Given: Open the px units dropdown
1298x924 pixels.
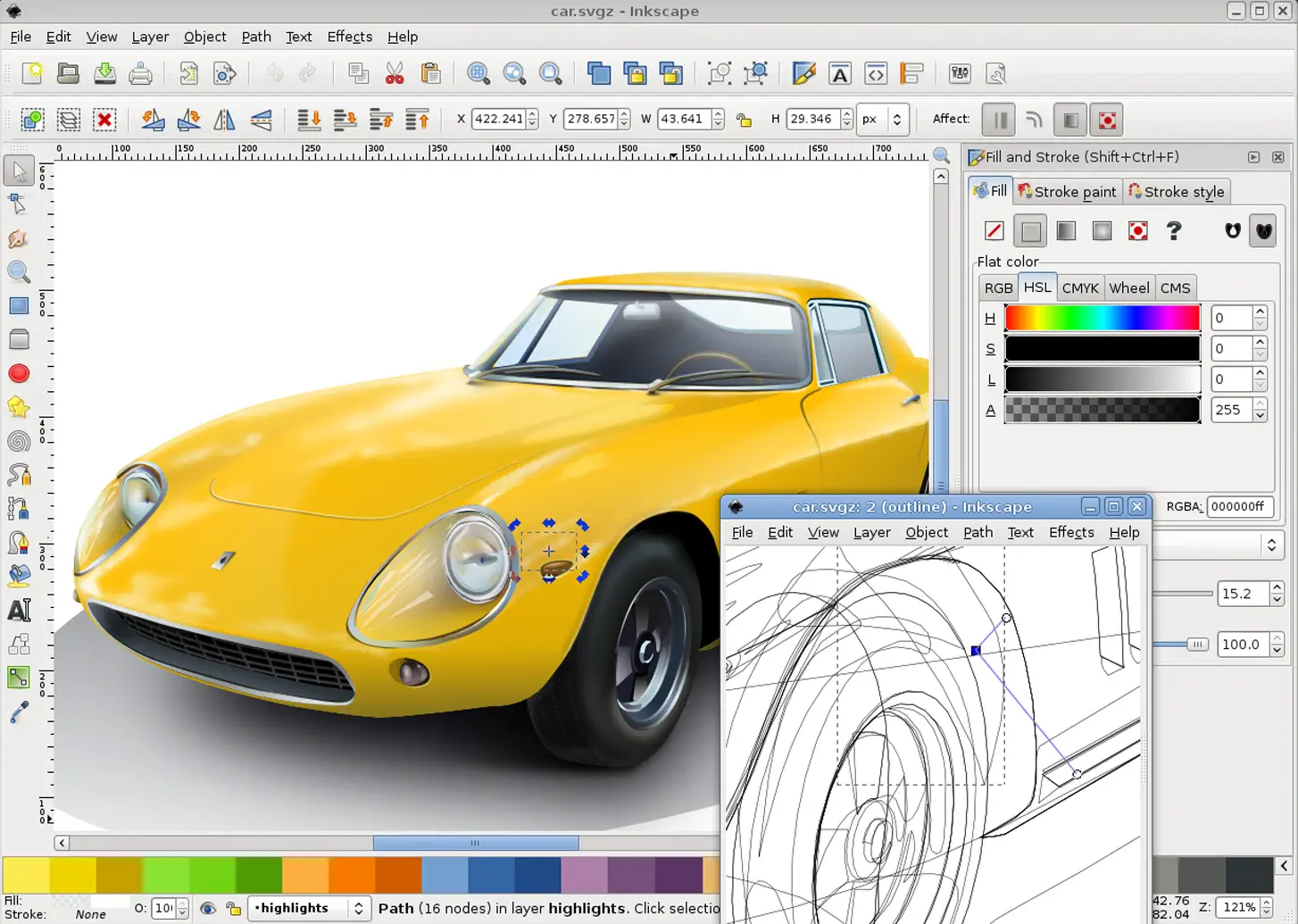Looking at the screenshot, I should tap(883, 119).
